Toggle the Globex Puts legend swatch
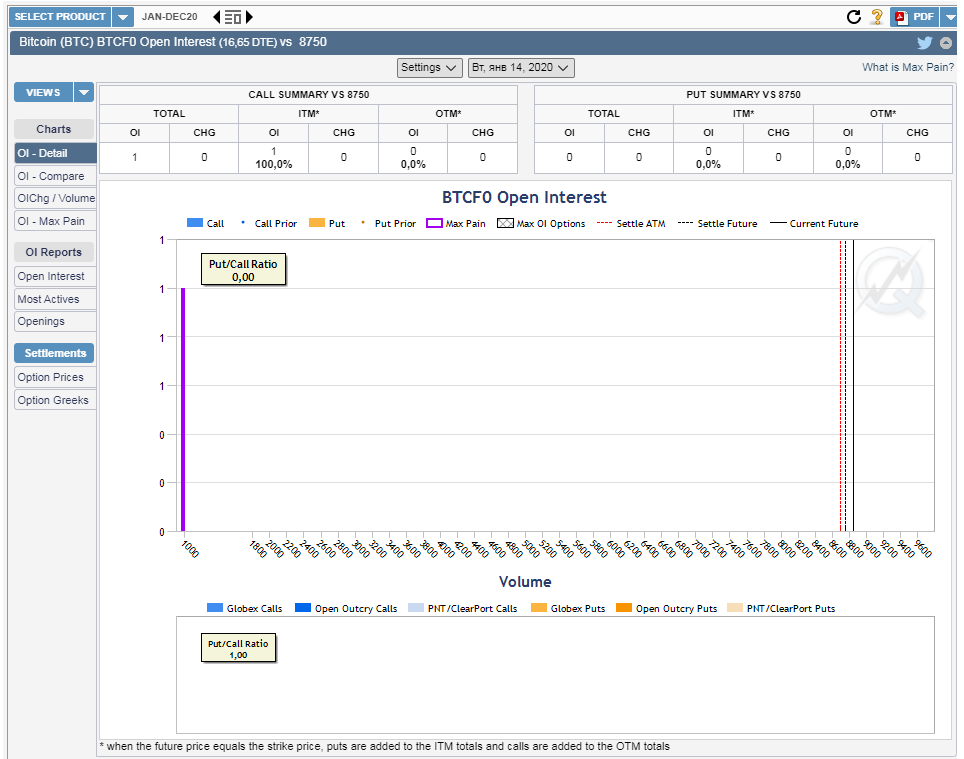964x759 pixels. (x=539, y=608)
